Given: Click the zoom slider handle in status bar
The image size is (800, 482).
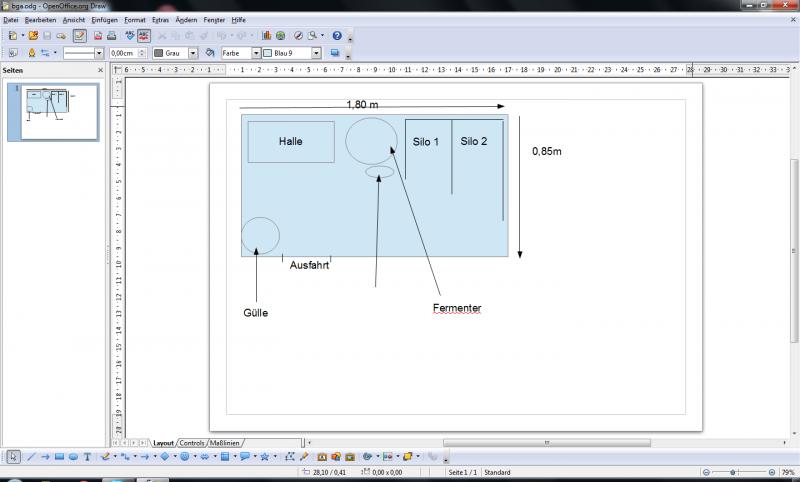Looking at the screenshot, I should 734,471.
